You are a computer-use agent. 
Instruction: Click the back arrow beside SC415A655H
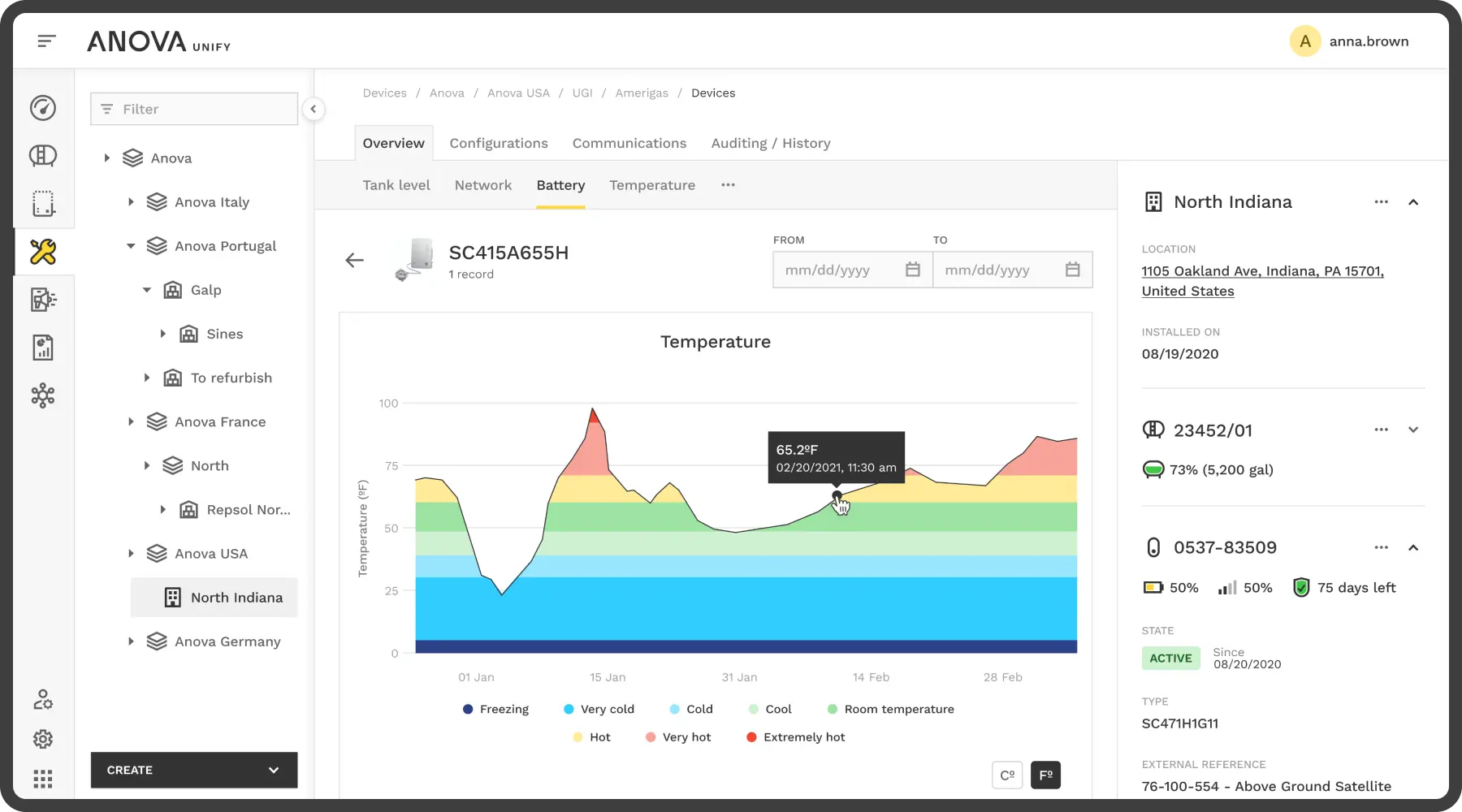pyautogui.click(x=354, y=261)
